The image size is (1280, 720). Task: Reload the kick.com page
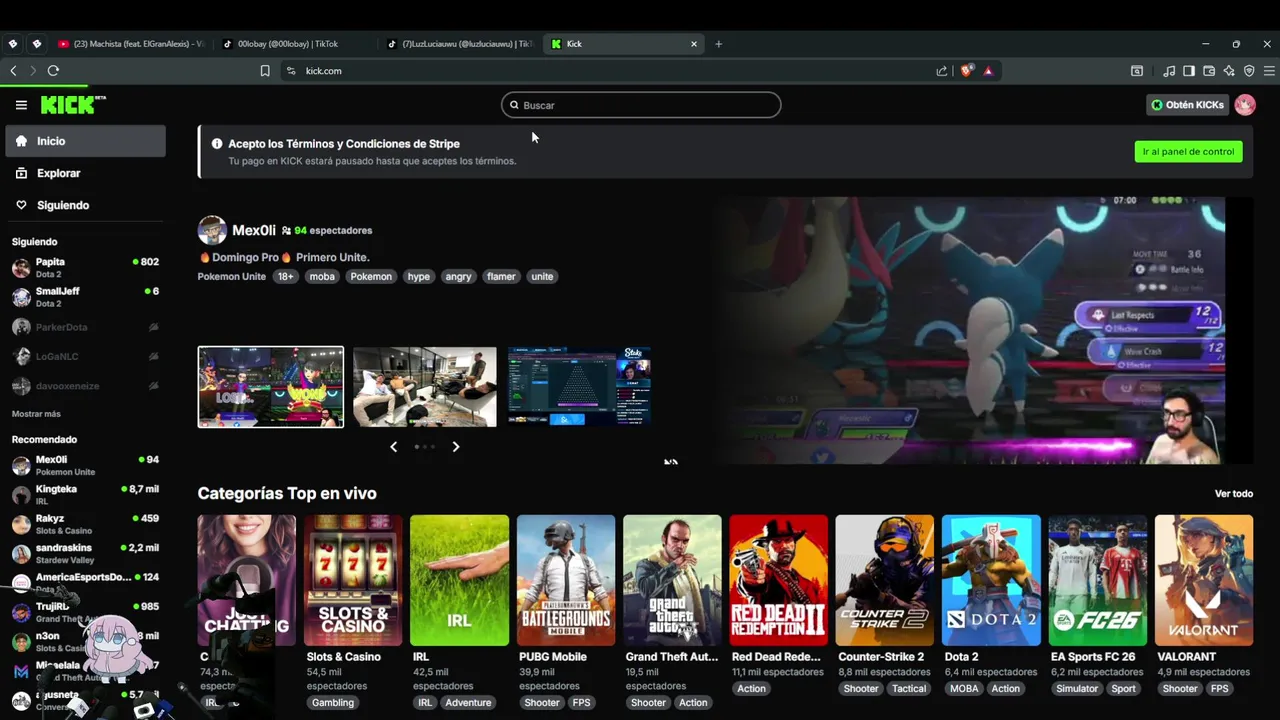pyautogui.click(x=53, y=71)
